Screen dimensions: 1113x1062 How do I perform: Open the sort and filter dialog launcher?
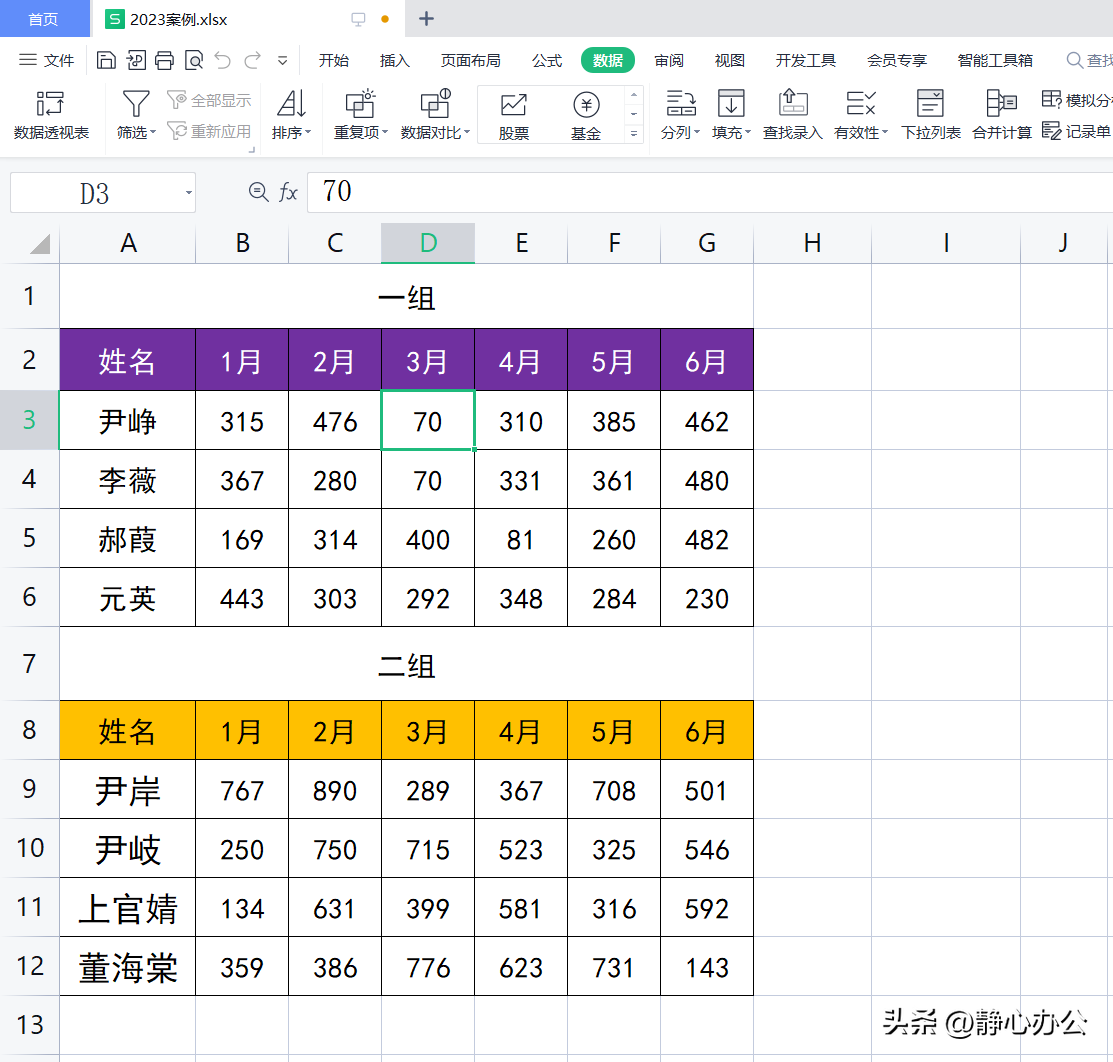point(252,150)
